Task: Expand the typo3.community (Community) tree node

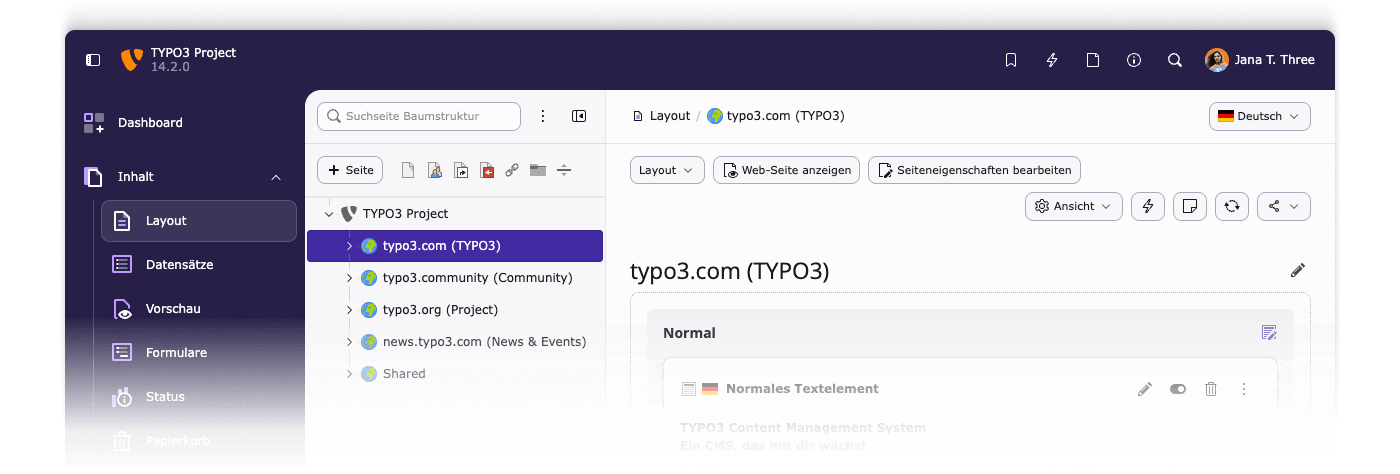Action: [x=349, y=278]
